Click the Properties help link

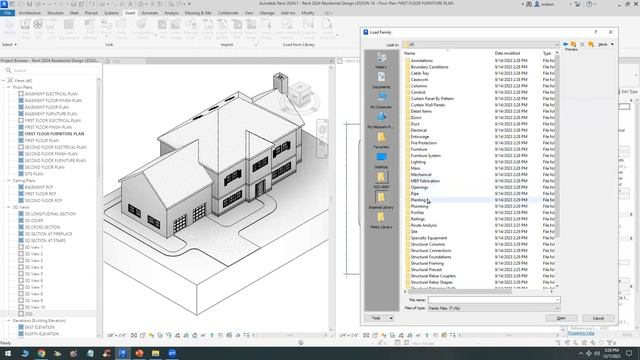click(x=581, y=333)
